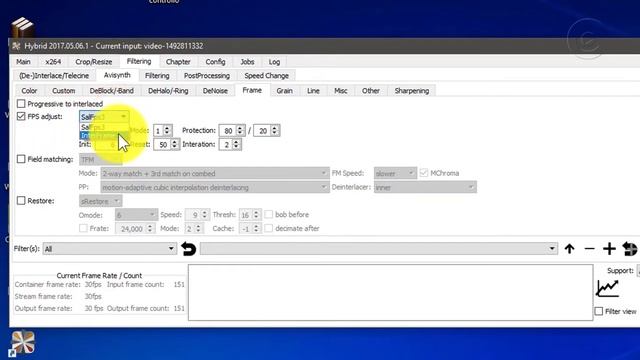Screen dimensions: 640x360
Task: Switch to the Custom filter tab
Action: (x=64, y=91)
